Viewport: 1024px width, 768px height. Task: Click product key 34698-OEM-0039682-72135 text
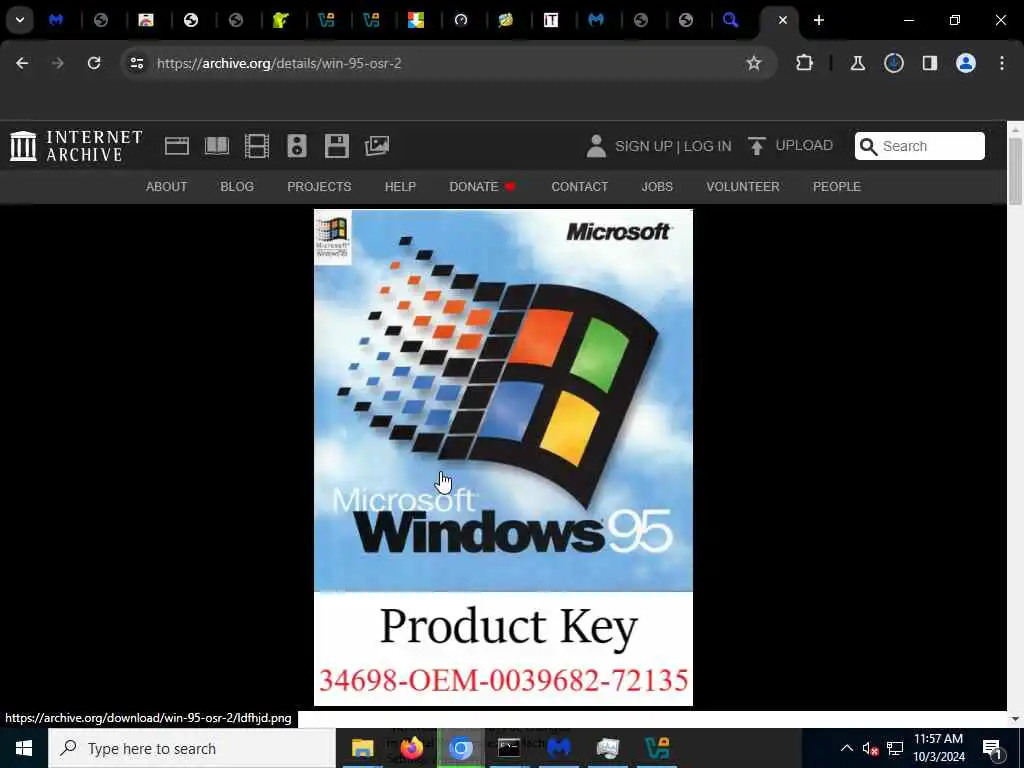tap(504, 680)
